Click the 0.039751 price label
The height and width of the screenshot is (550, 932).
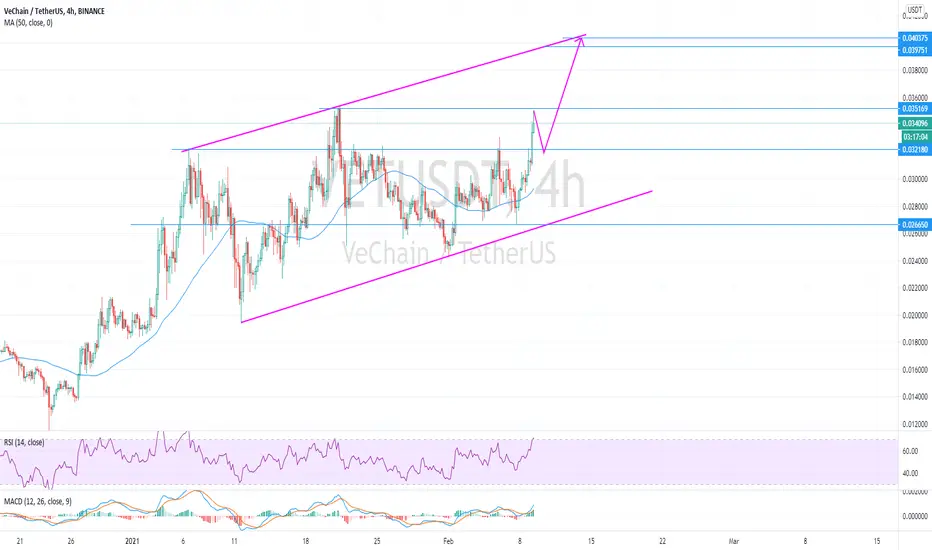click(x=914, y=50)
